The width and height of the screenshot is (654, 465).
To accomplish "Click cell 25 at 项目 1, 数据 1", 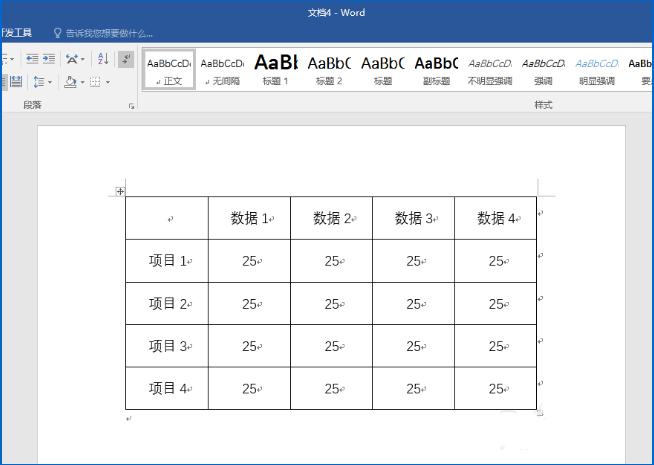I will (249, 261).
